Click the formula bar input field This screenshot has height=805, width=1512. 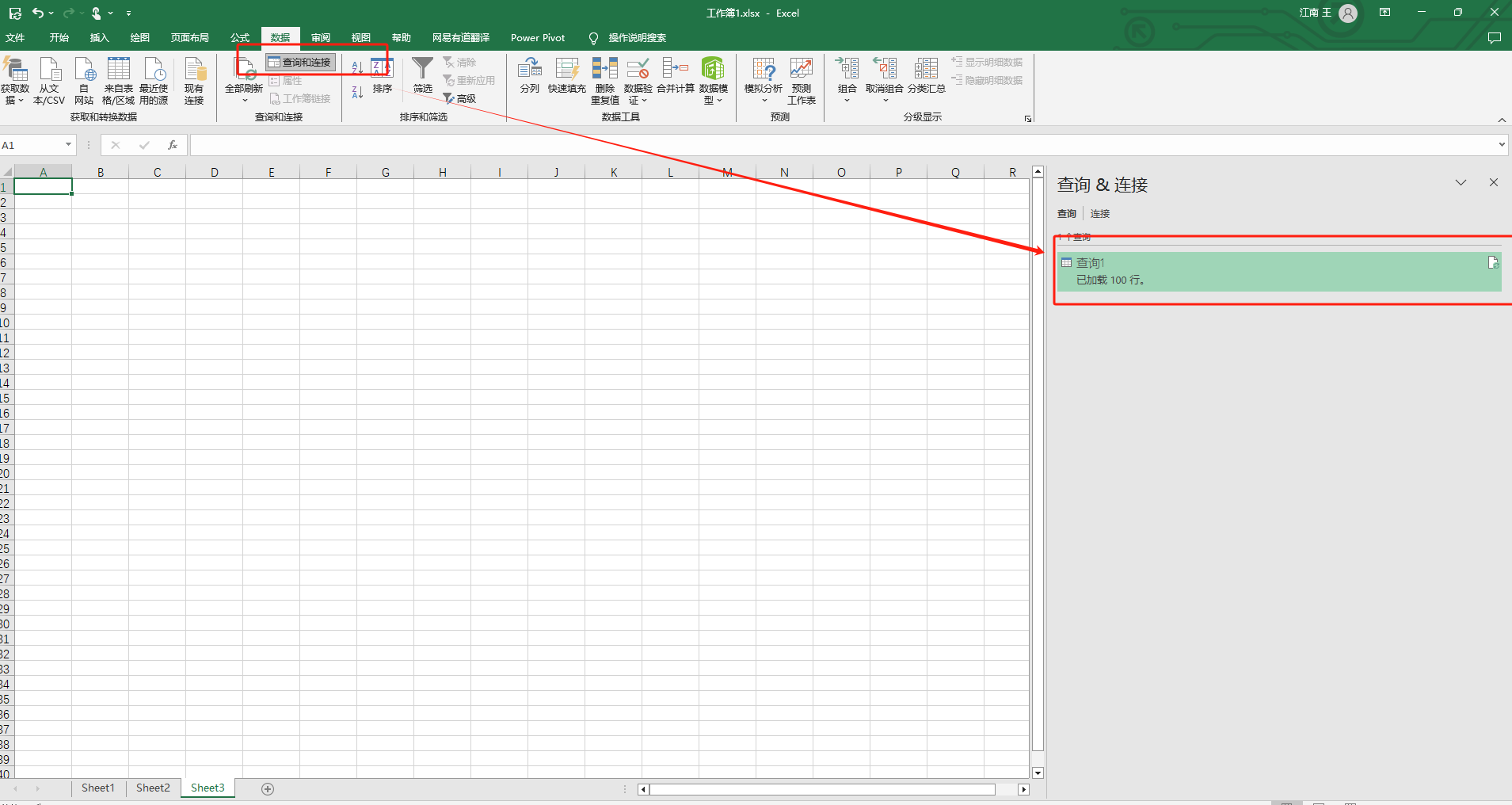pos(840,145)
